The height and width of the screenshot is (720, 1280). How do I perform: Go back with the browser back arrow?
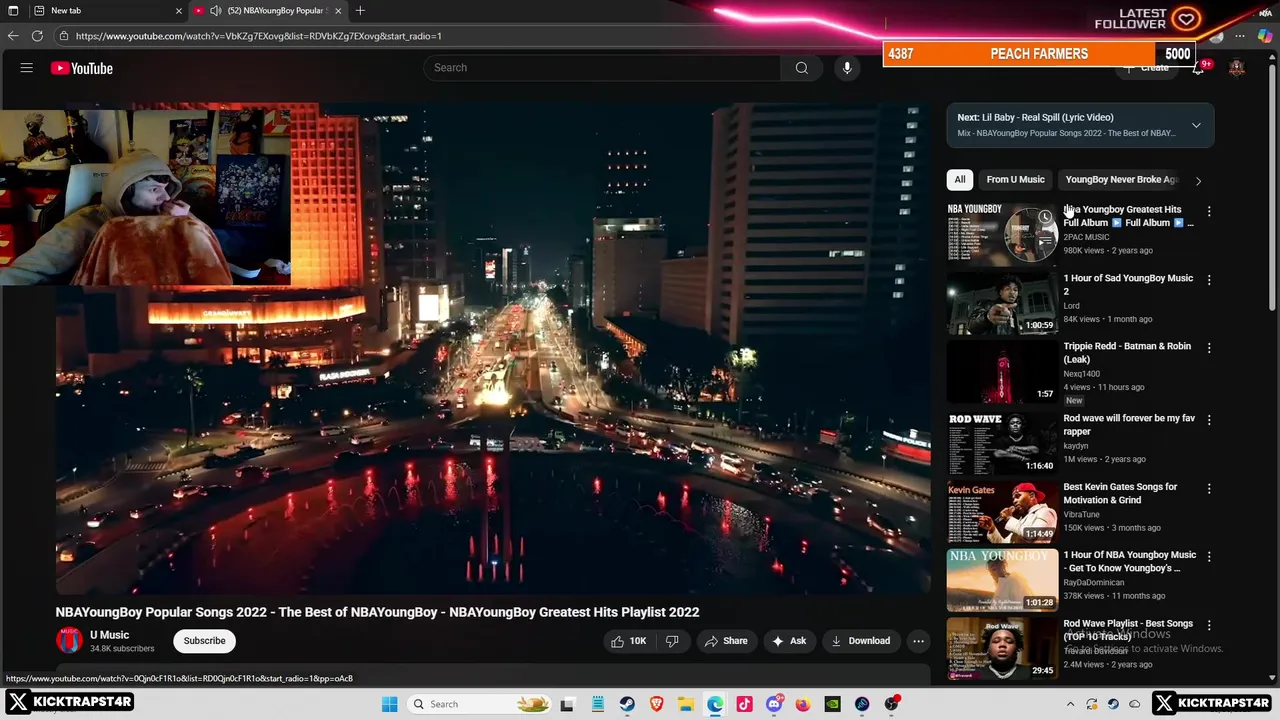point(13,36)
